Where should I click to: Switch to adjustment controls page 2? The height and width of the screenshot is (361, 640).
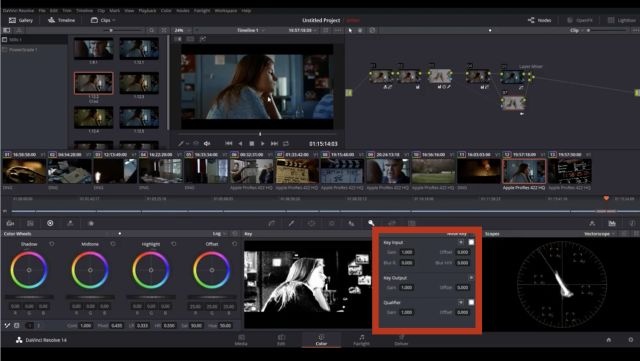coord(38,325)
